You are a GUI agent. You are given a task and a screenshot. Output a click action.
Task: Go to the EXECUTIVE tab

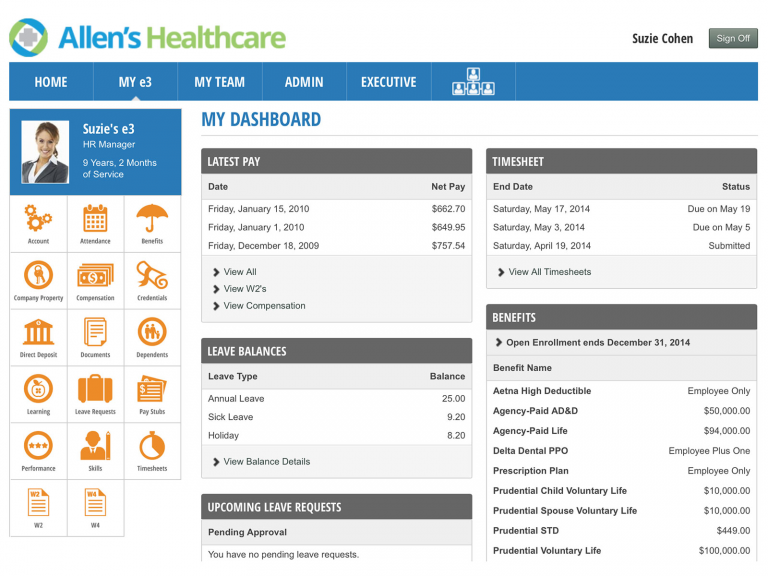tap(388, 82)
